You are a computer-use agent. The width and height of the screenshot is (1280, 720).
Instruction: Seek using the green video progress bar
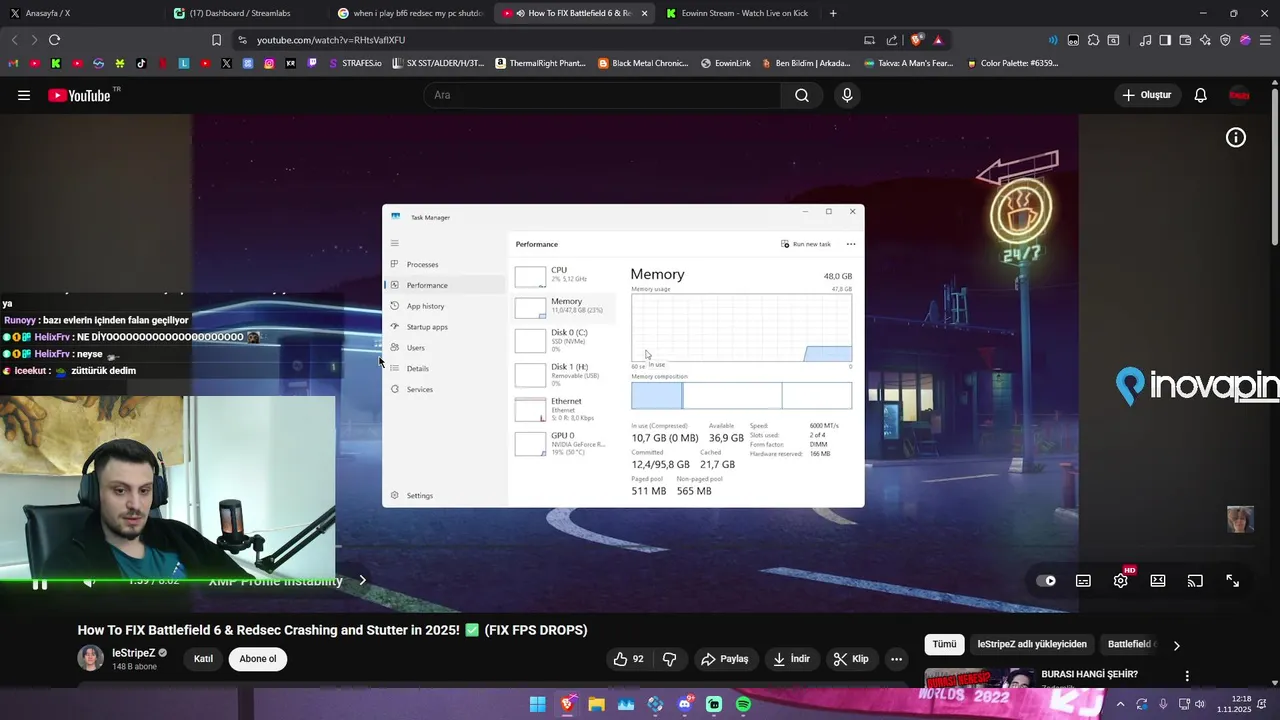[x=168, y=580]
